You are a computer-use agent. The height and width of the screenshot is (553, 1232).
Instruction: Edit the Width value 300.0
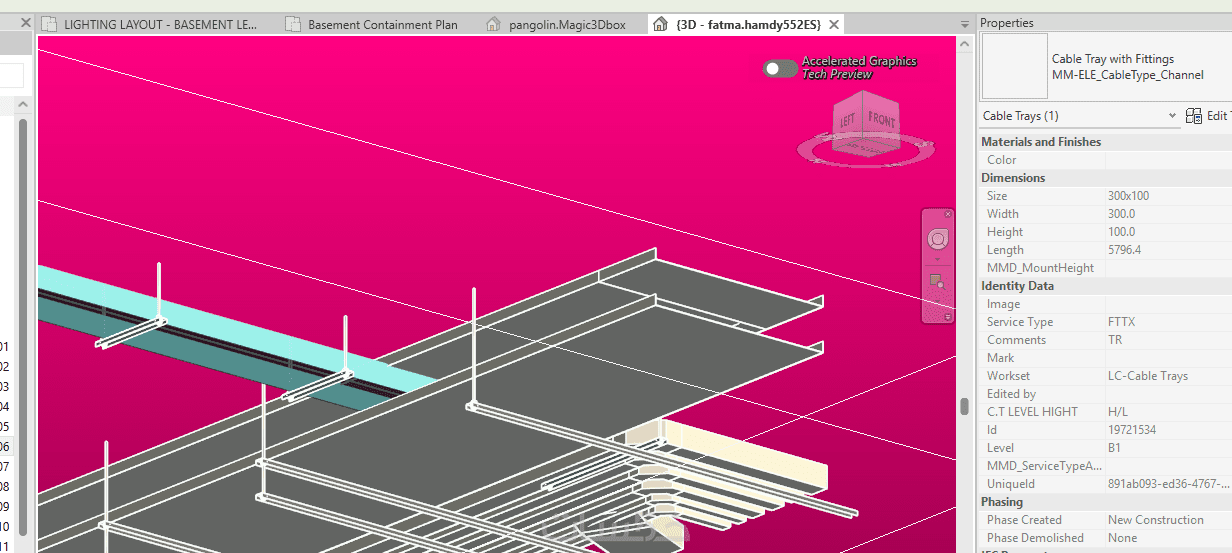[x=1168, y=214]
